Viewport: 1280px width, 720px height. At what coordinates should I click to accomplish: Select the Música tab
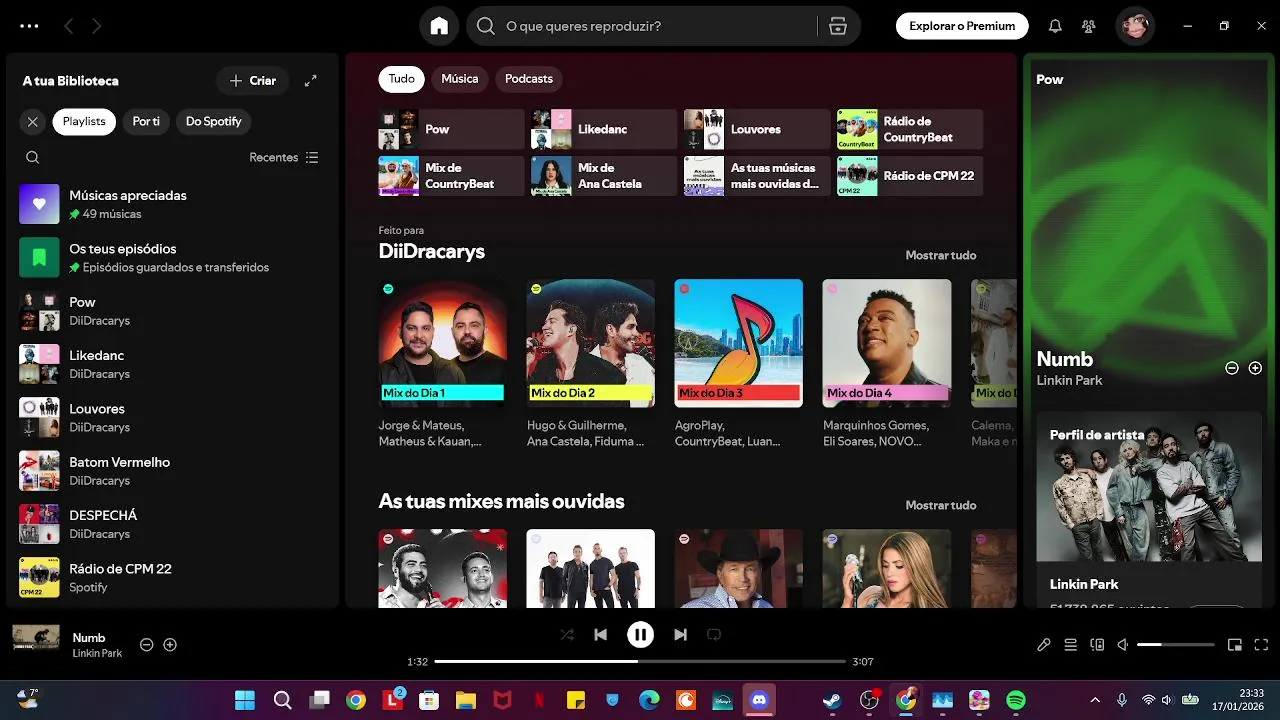click(460, 79)
